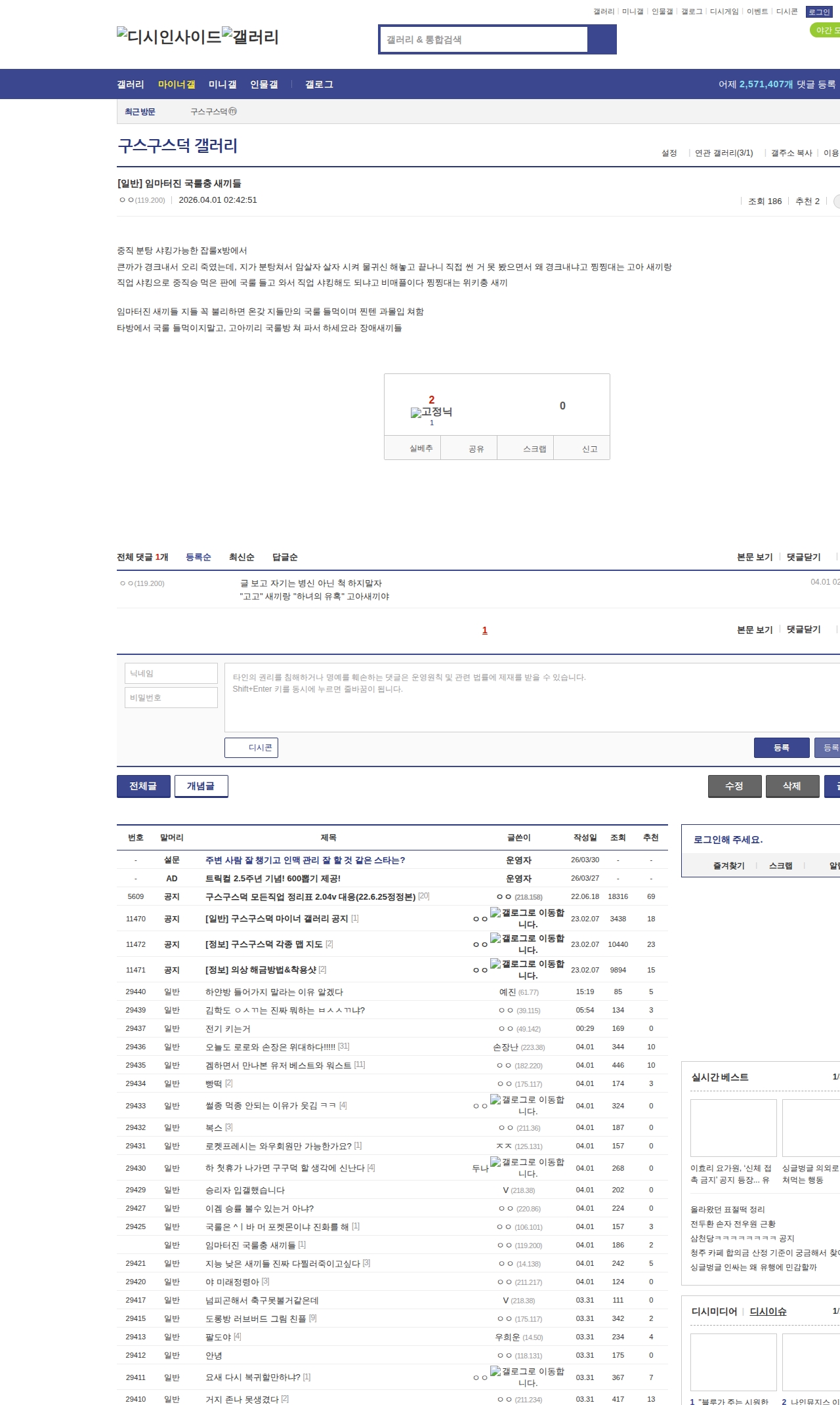Image resolution: width=840 pixels, height=1405 pixels.
Task: Select 인물갤 in the blue navigation bar
Action: coord(264,85)
